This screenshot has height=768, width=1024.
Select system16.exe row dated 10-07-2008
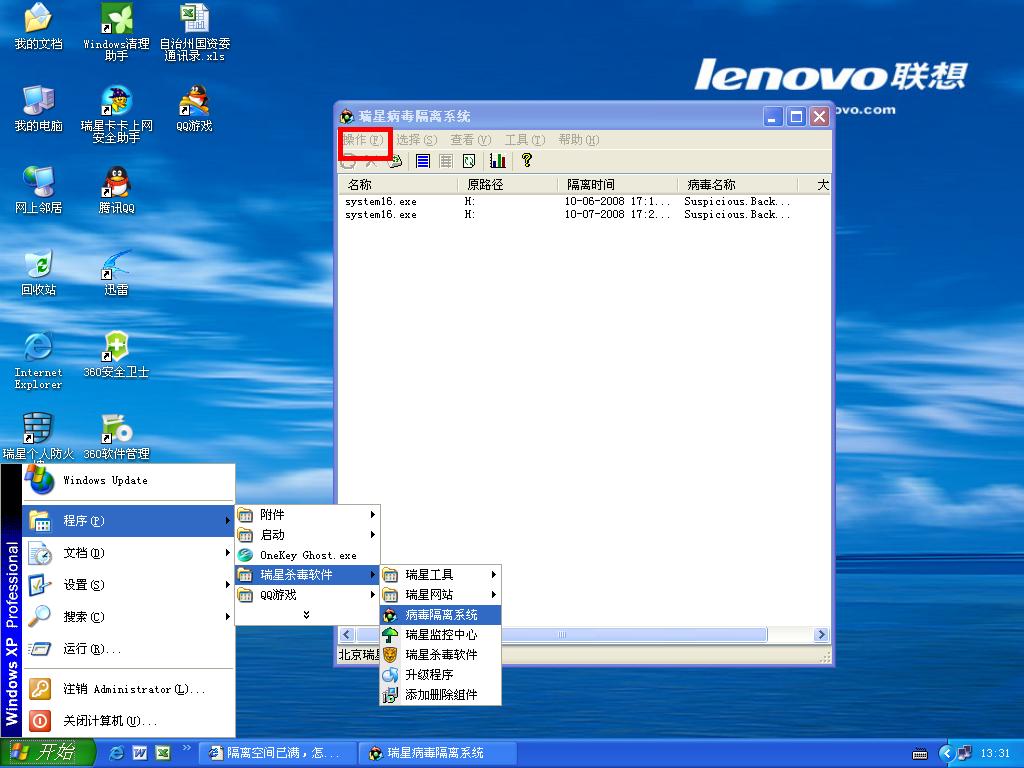tap(584, 214)
